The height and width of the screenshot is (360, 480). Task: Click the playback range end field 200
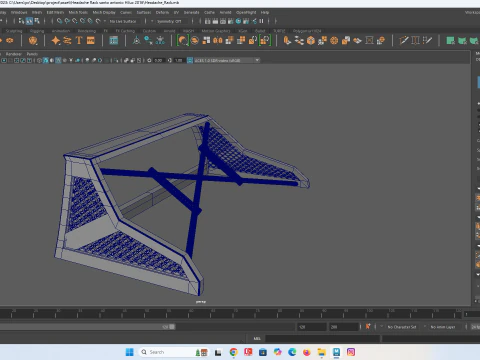(344, 327)
